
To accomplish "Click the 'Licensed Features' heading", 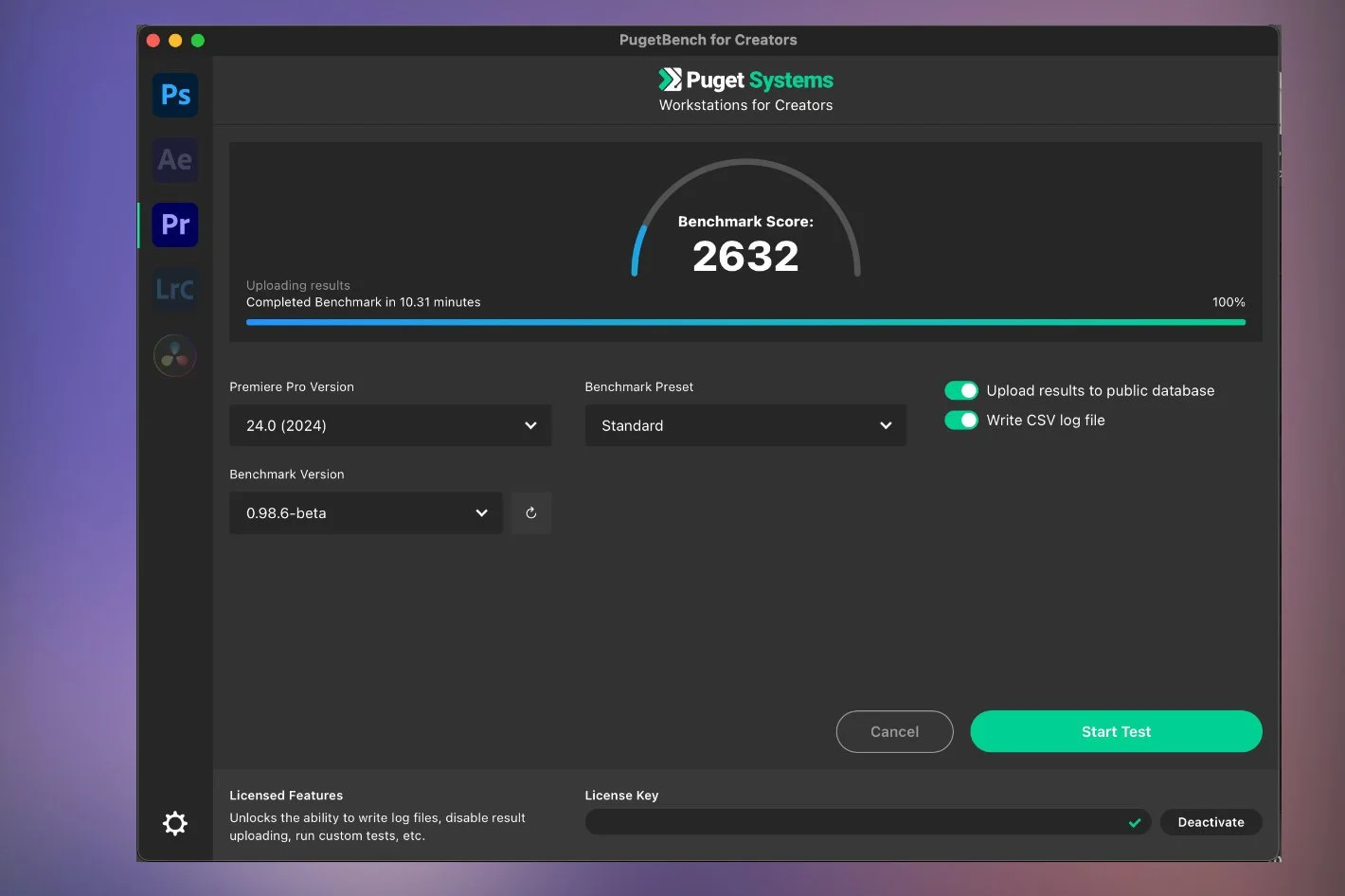I will point(286,796).
